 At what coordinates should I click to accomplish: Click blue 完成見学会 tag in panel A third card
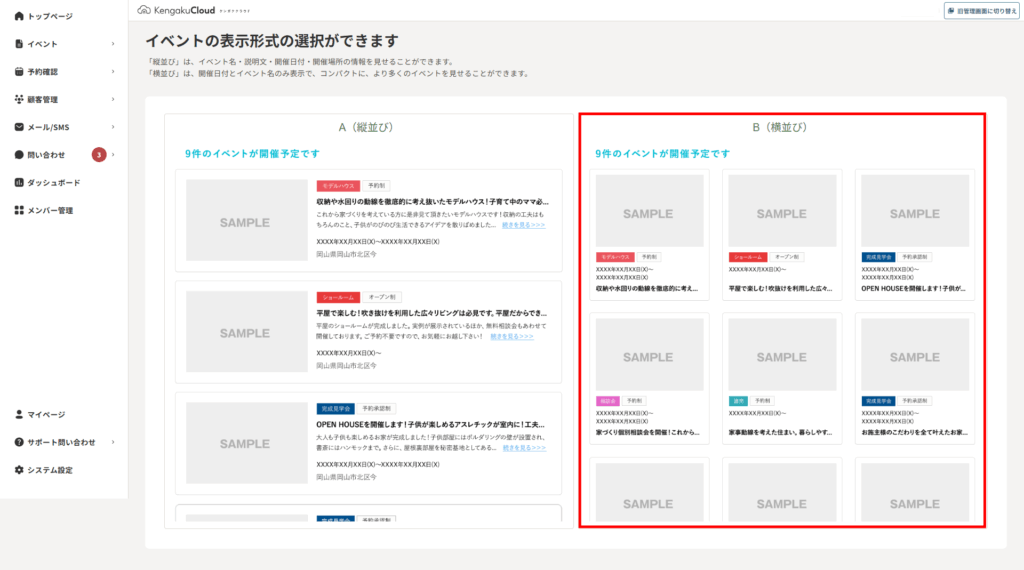tap(336, 409)
